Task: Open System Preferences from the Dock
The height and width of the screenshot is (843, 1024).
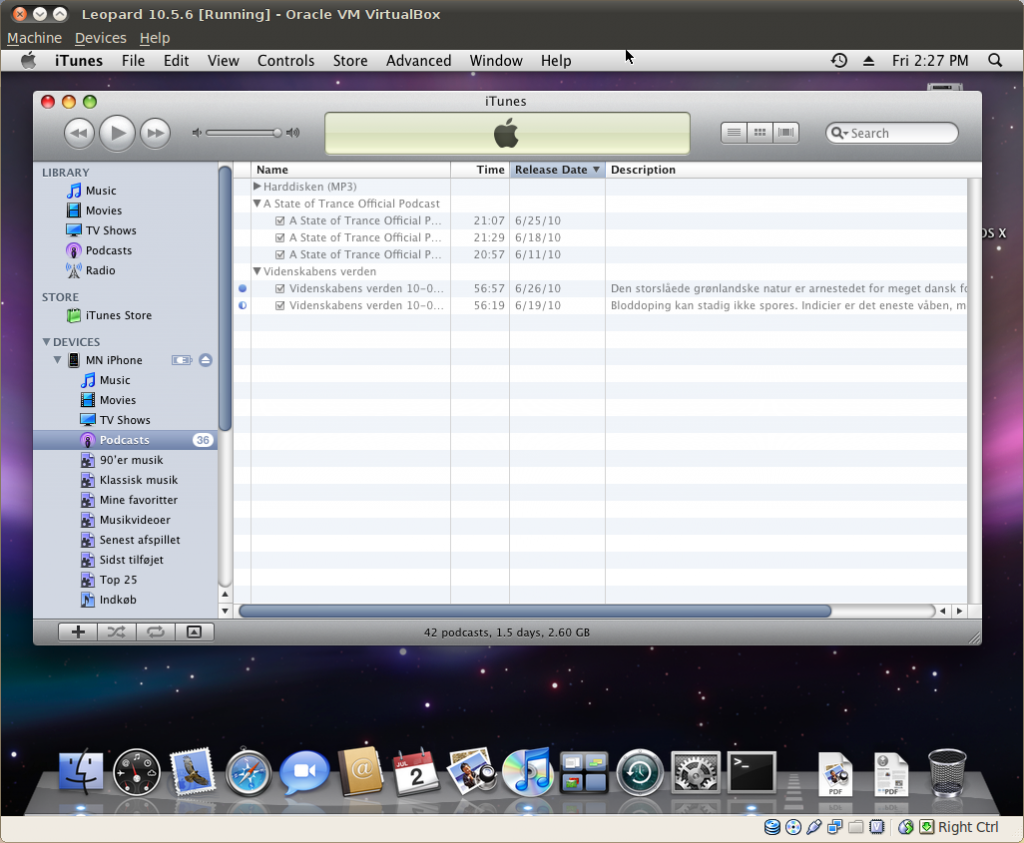Action: coord(696,773)
